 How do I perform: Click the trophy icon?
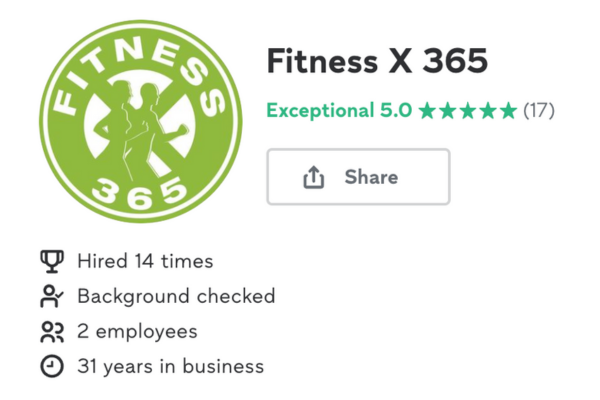click(51, 262)
